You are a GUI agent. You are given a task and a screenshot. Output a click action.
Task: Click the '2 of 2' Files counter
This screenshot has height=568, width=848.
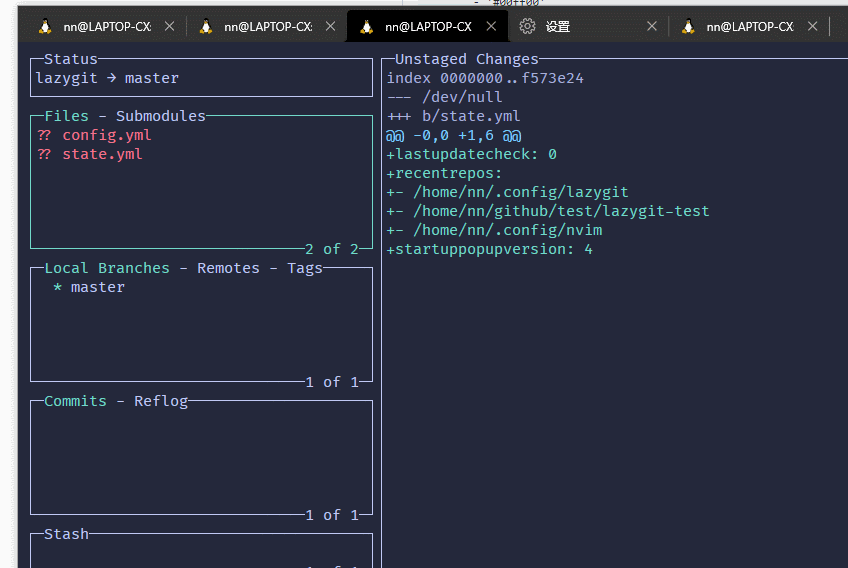pyautogui.click(x=332, y=249)
